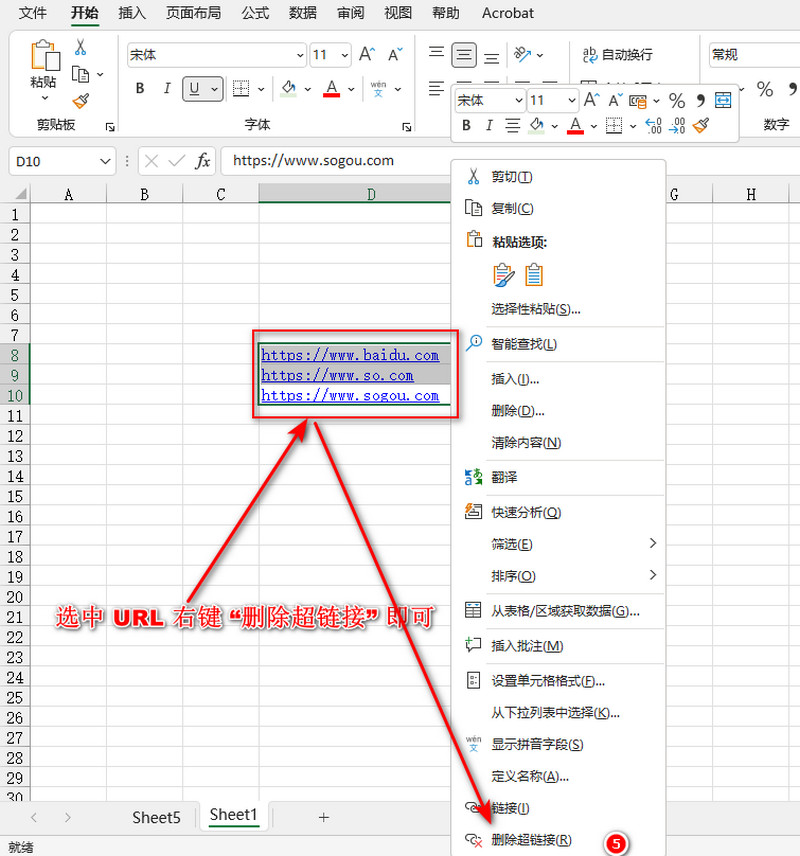This screenshot has height=856, width=800.
Task: Open the font name dropdown in ribbon
Action: point(300,55)
